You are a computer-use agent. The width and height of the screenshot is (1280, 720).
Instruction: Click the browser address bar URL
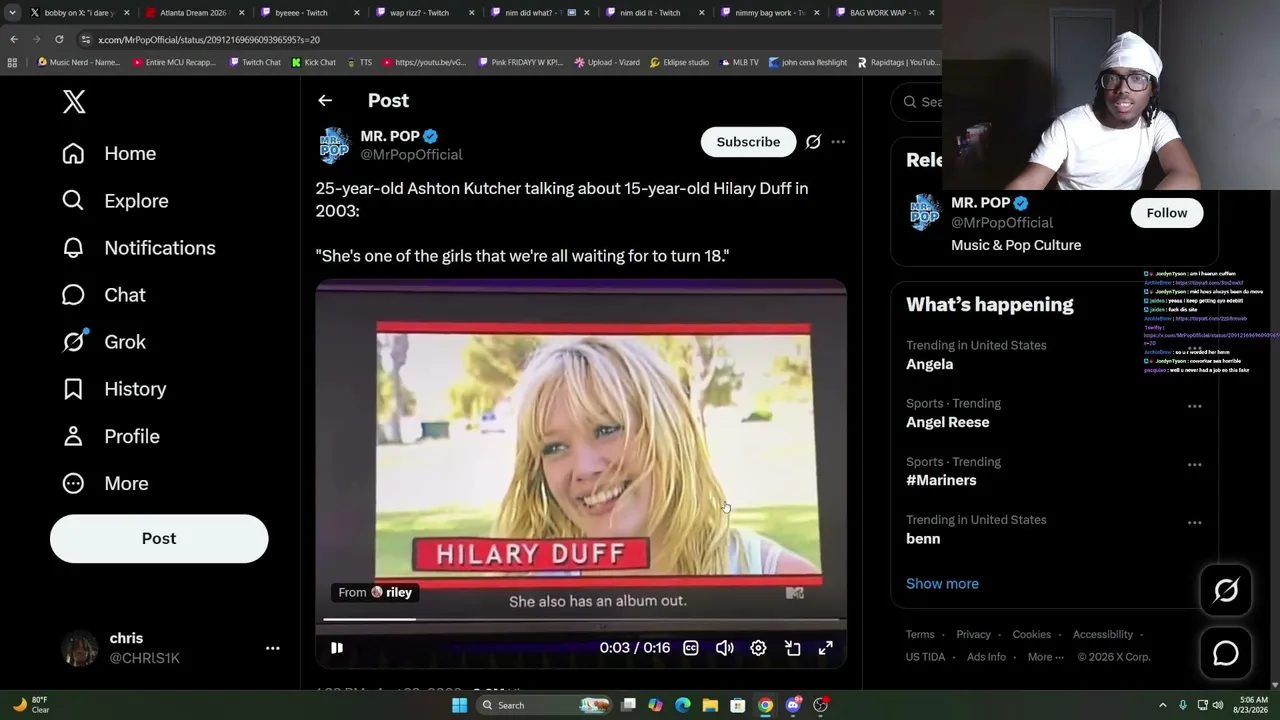tap(209, 39)
